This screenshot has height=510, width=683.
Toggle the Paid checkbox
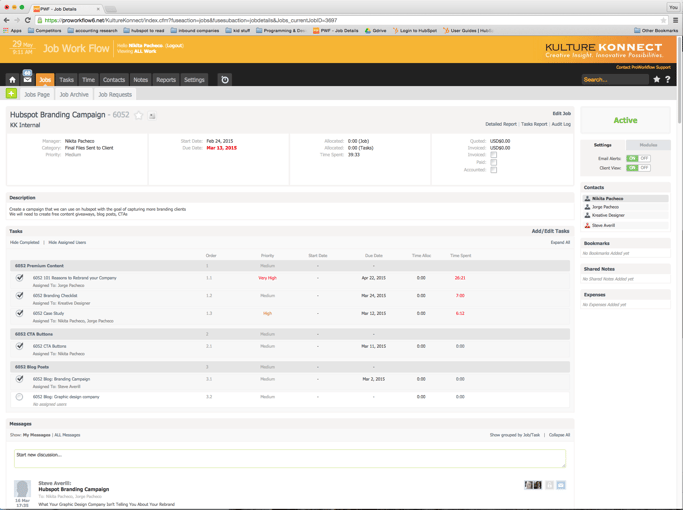(494, 162)
